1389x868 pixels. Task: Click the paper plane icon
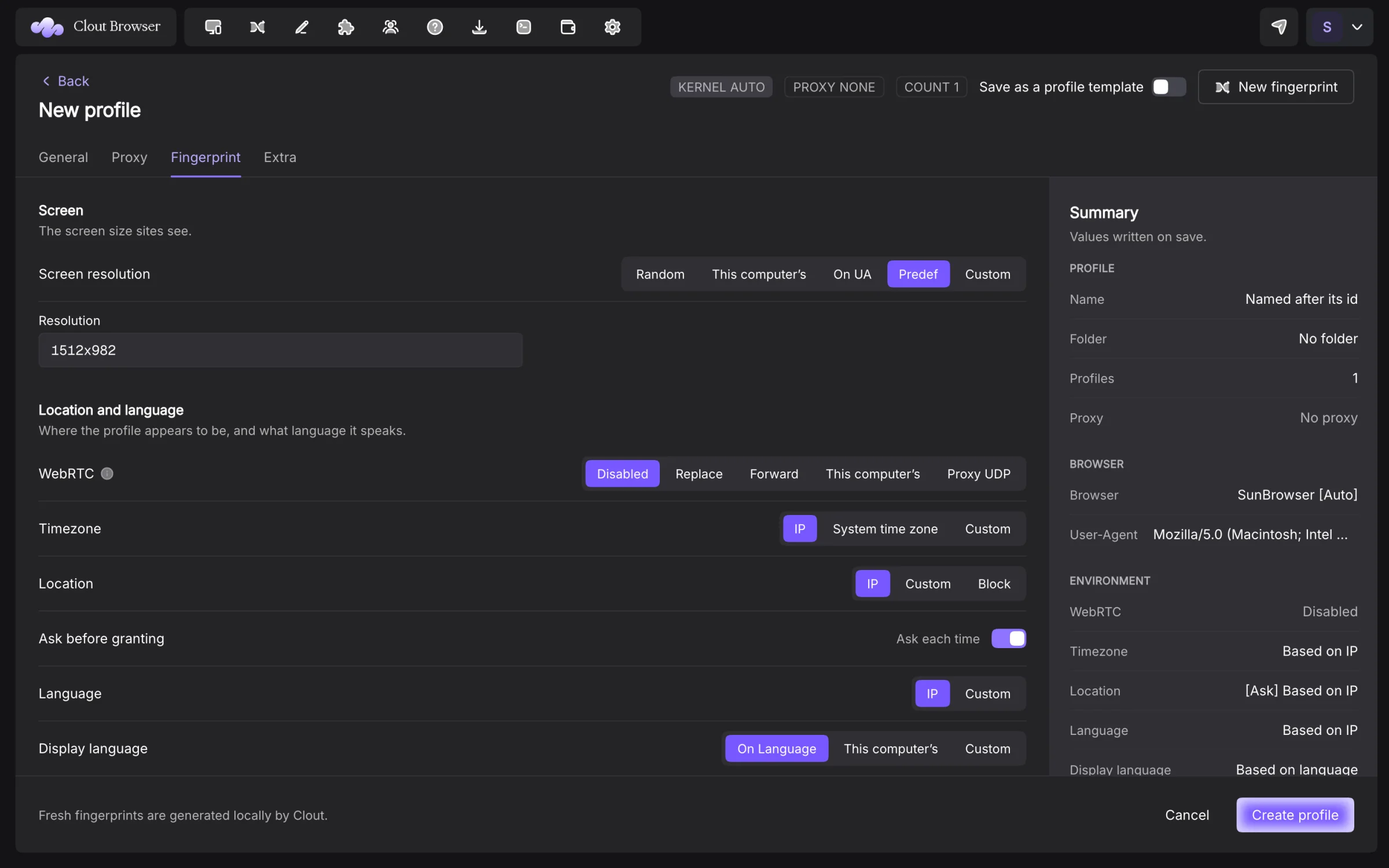(1278, 27)
